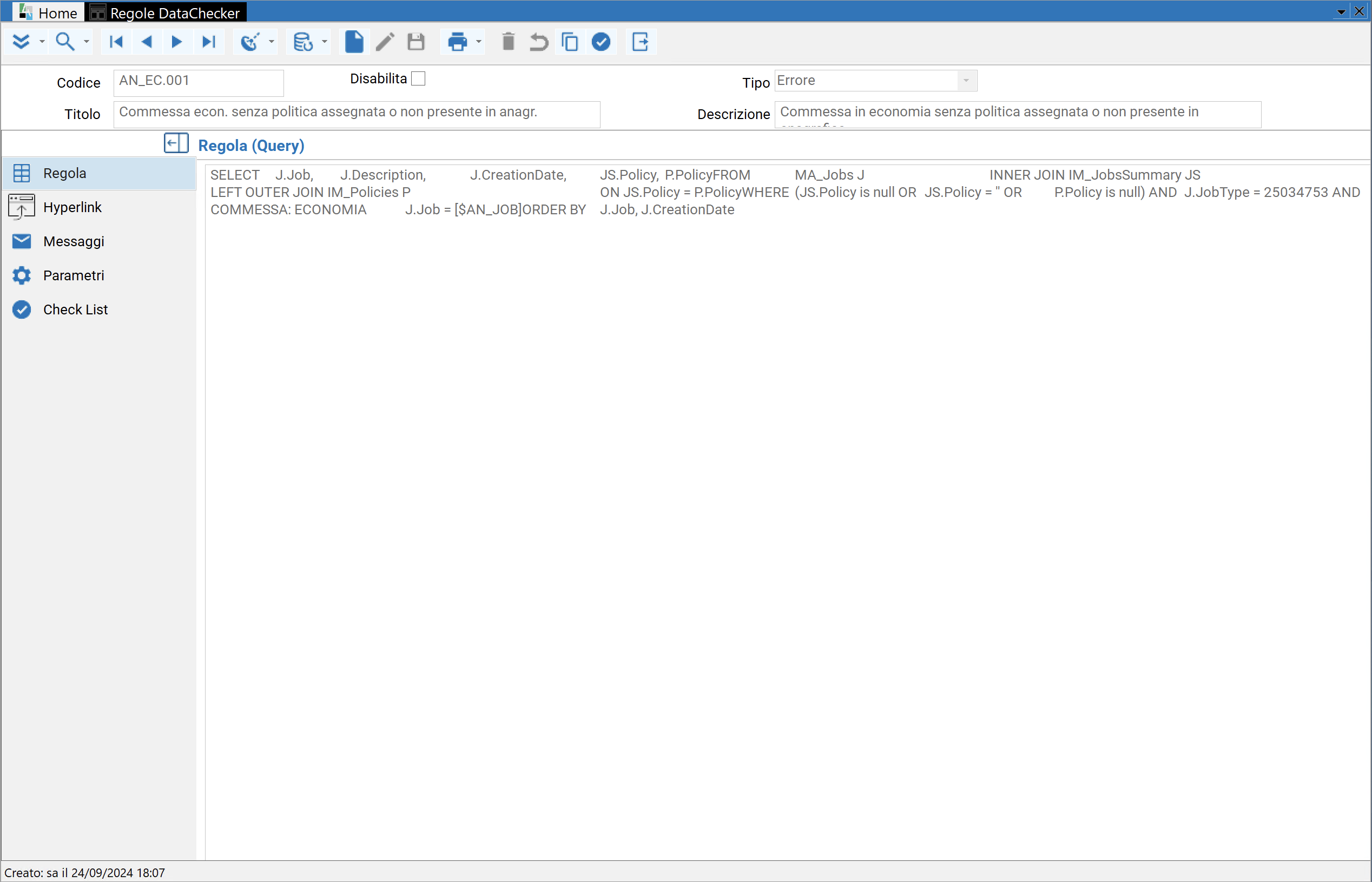Click the blue checkmark validate icon
The width and height of the screenshot is (1372, 882).
coord(601,42)
